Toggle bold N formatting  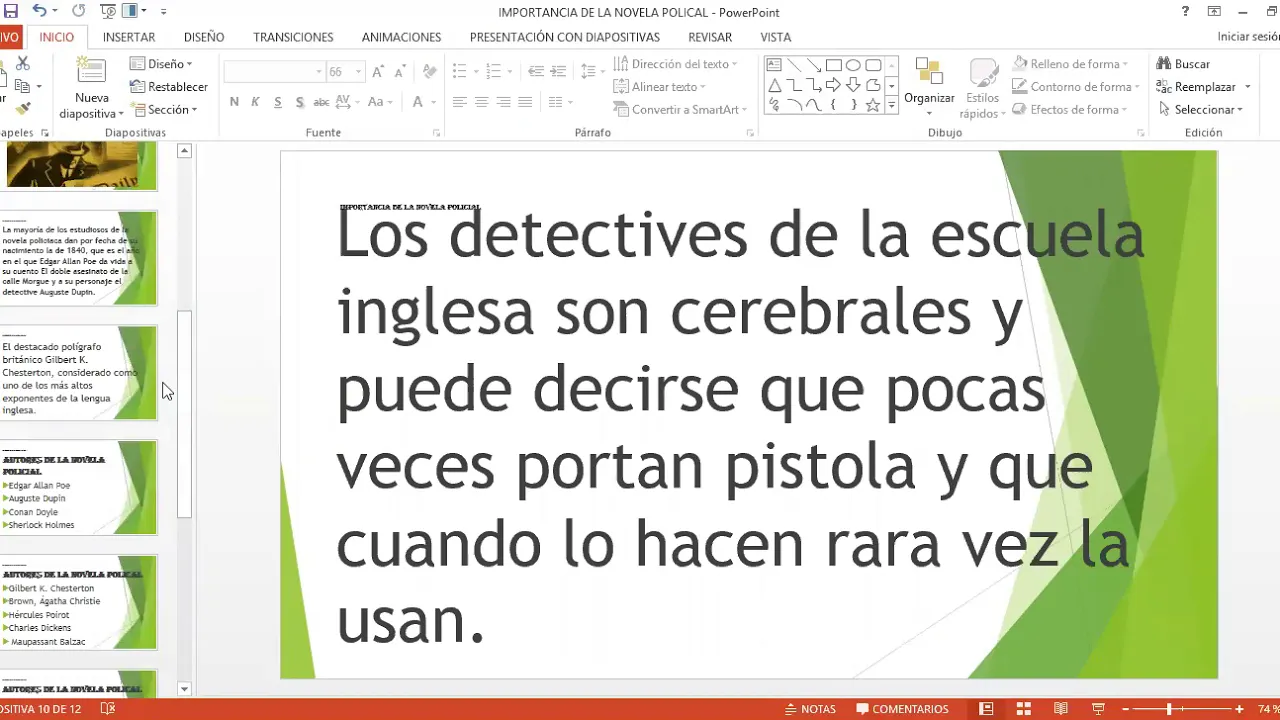[234, 102]
